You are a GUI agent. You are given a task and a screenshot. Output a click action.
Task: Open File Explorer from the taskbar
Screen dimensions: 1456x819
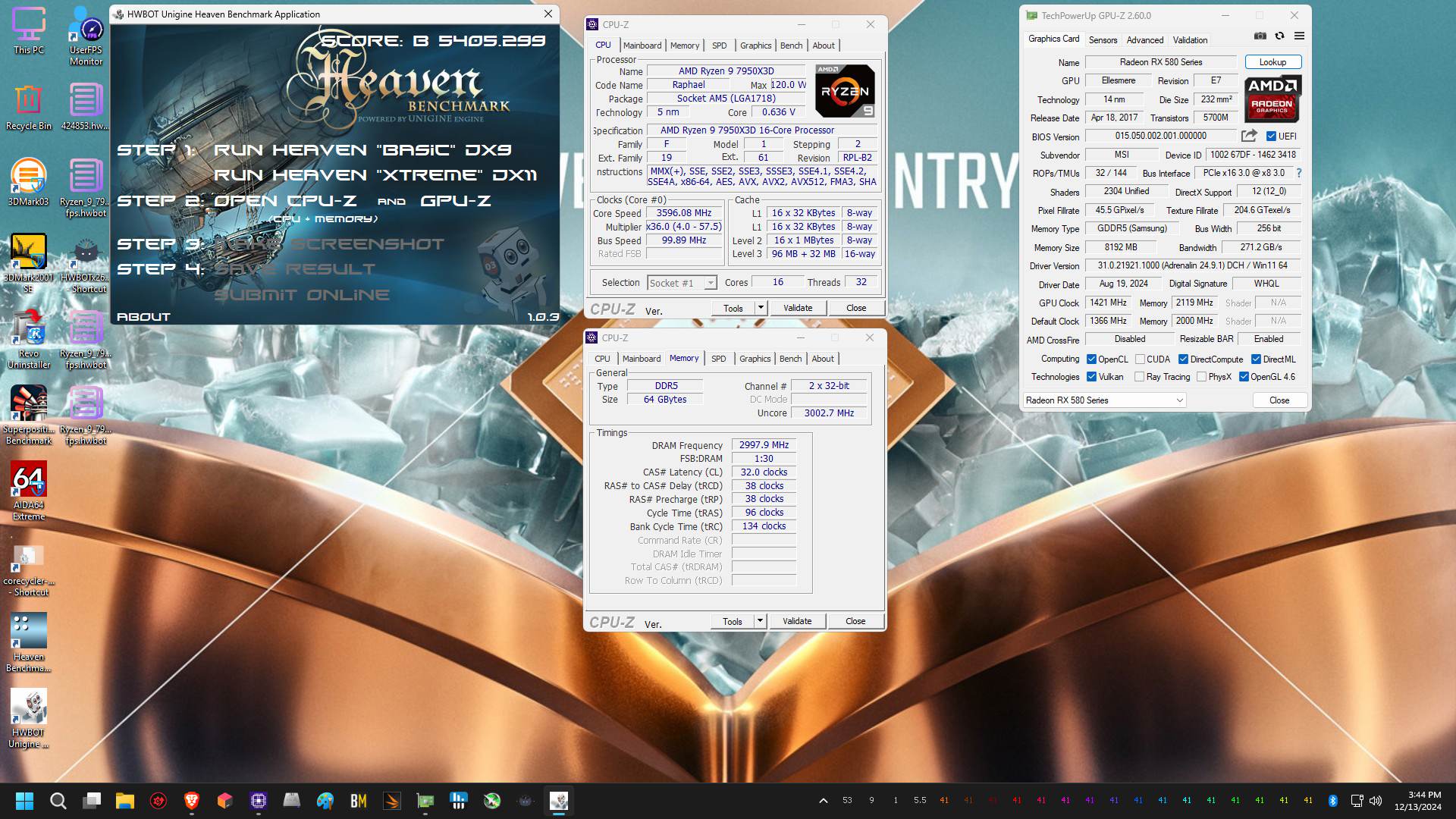tap(124, 801)
